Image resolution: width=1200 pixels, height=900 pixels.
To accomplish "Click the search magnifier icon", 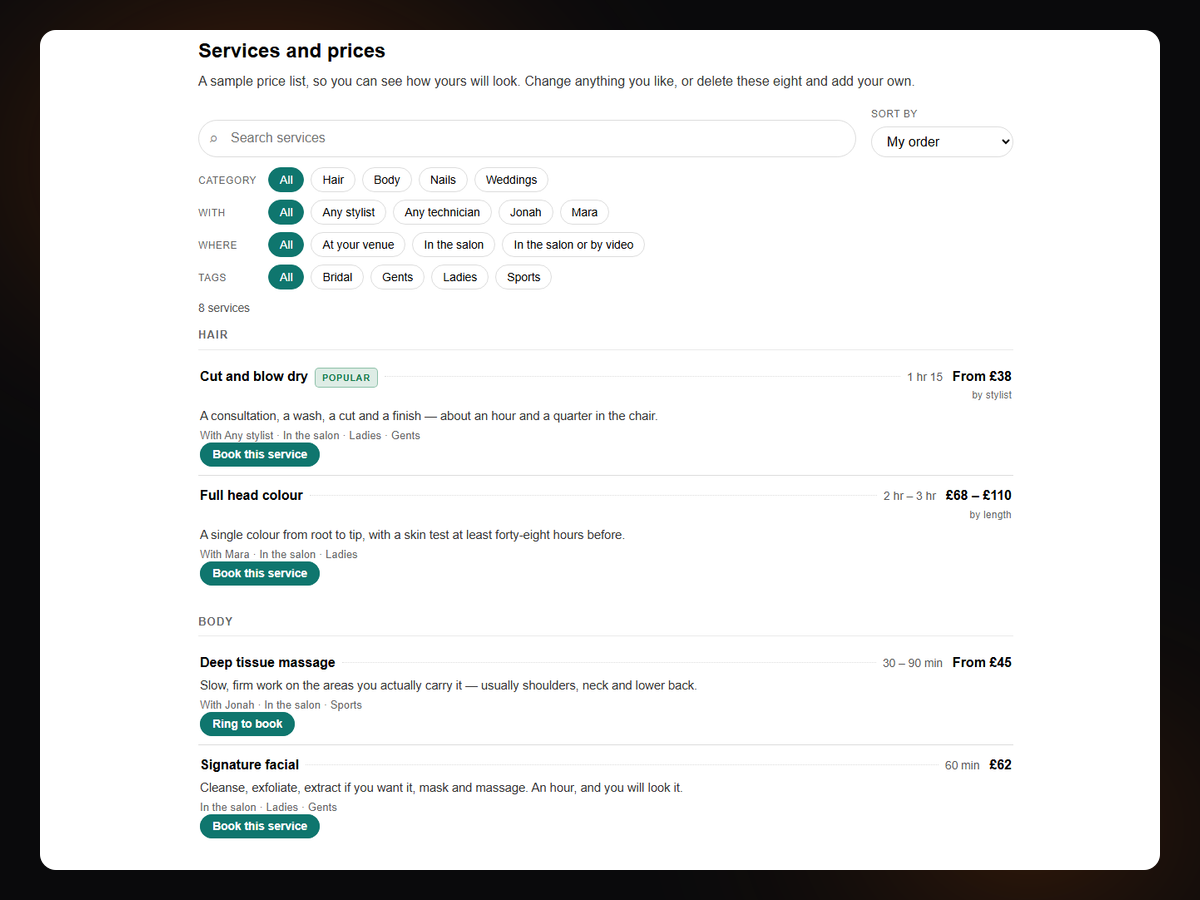I will (x=214, y=139).
